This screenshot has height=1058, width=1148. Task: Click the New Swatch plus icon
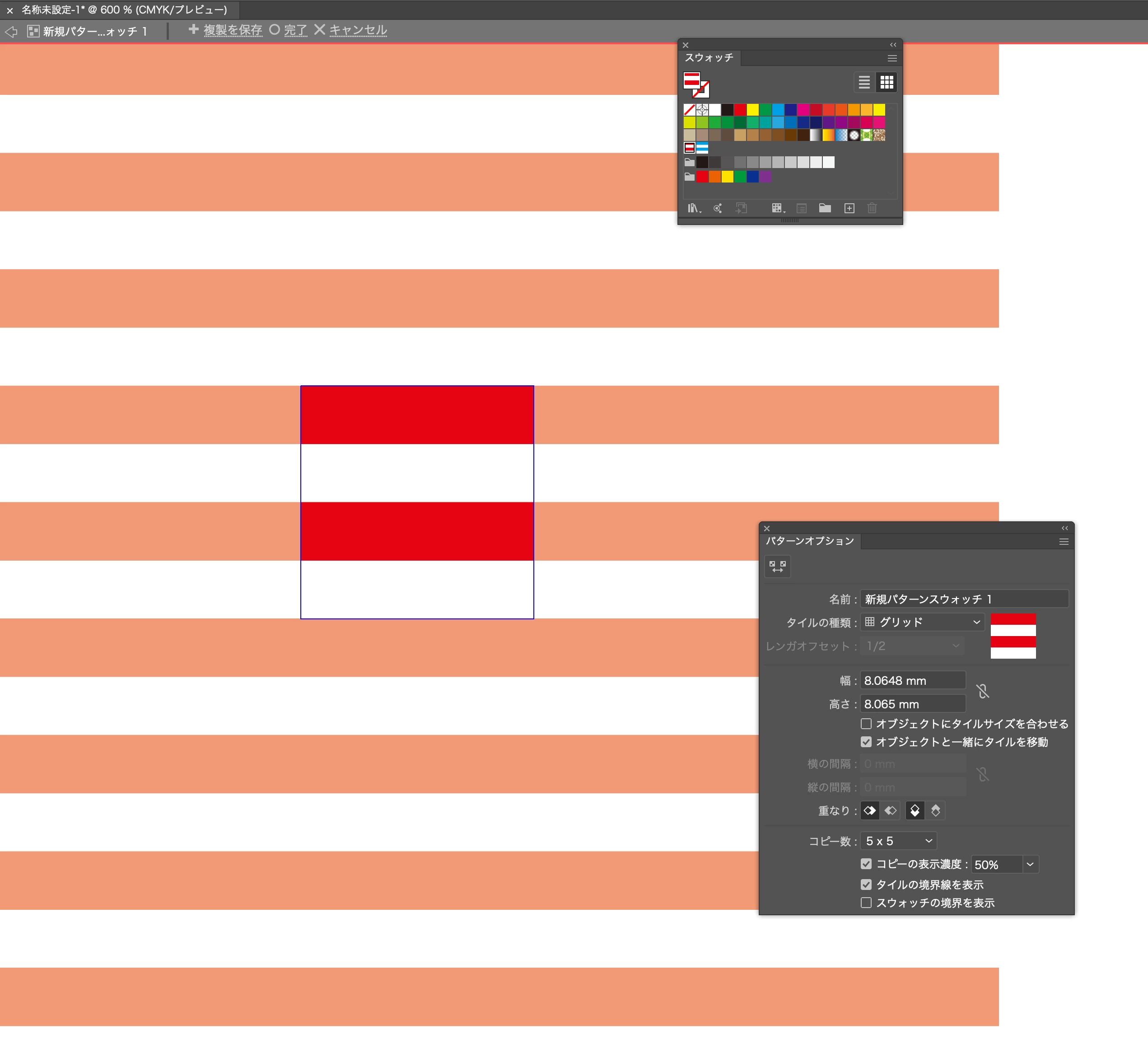pyautogui.click(x=849, y=208)
